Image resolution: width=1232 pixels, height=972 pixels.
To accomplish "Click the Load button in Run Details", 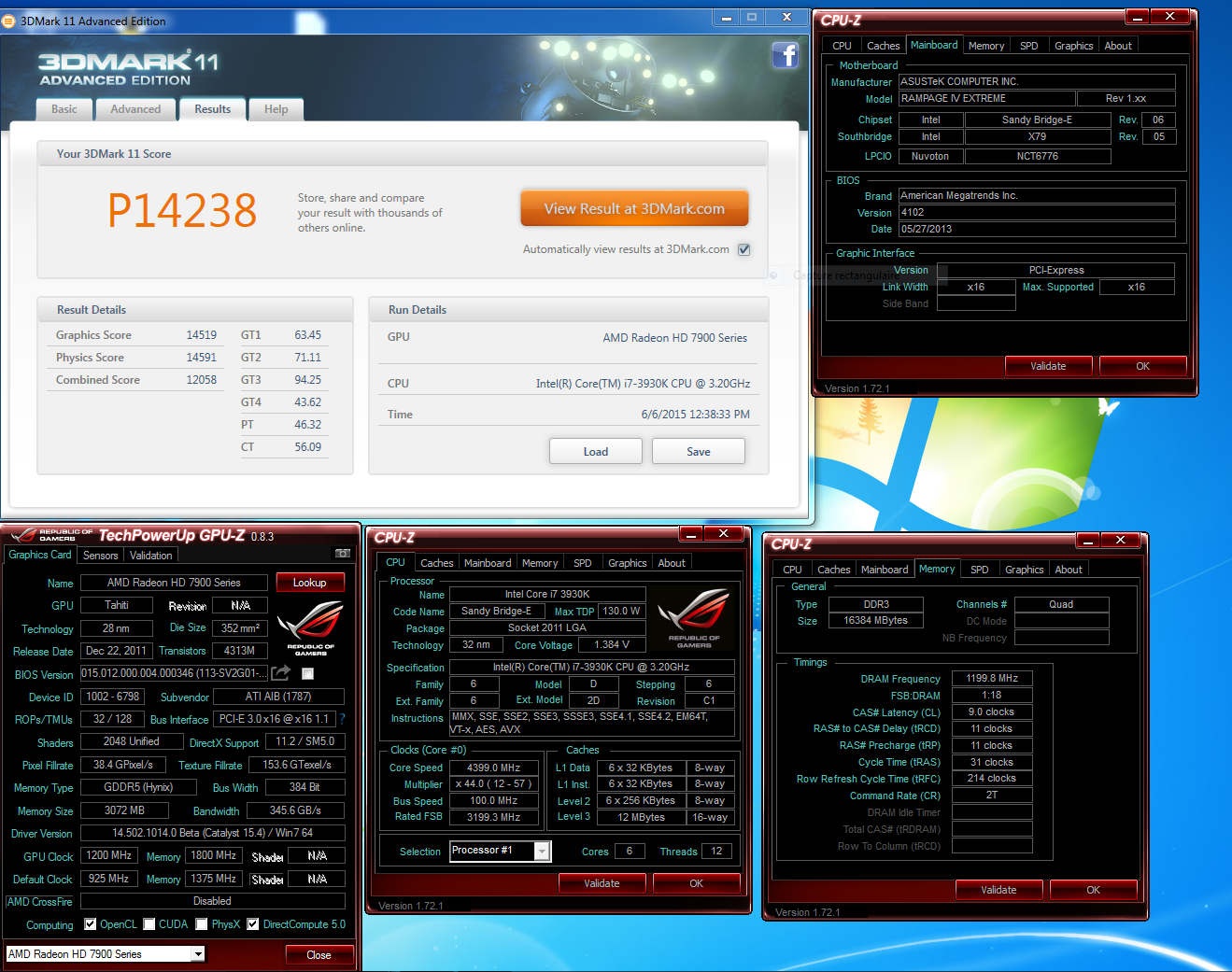I will coord(596,452).
